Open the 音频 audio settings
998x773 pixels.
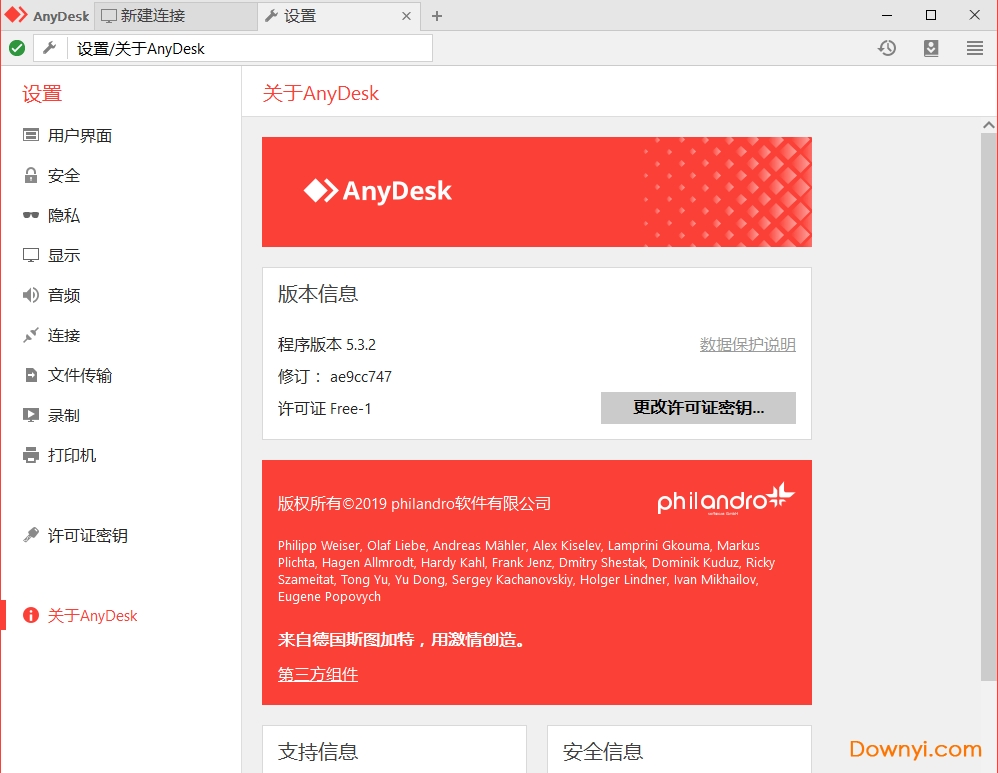(x=60, y=295)
